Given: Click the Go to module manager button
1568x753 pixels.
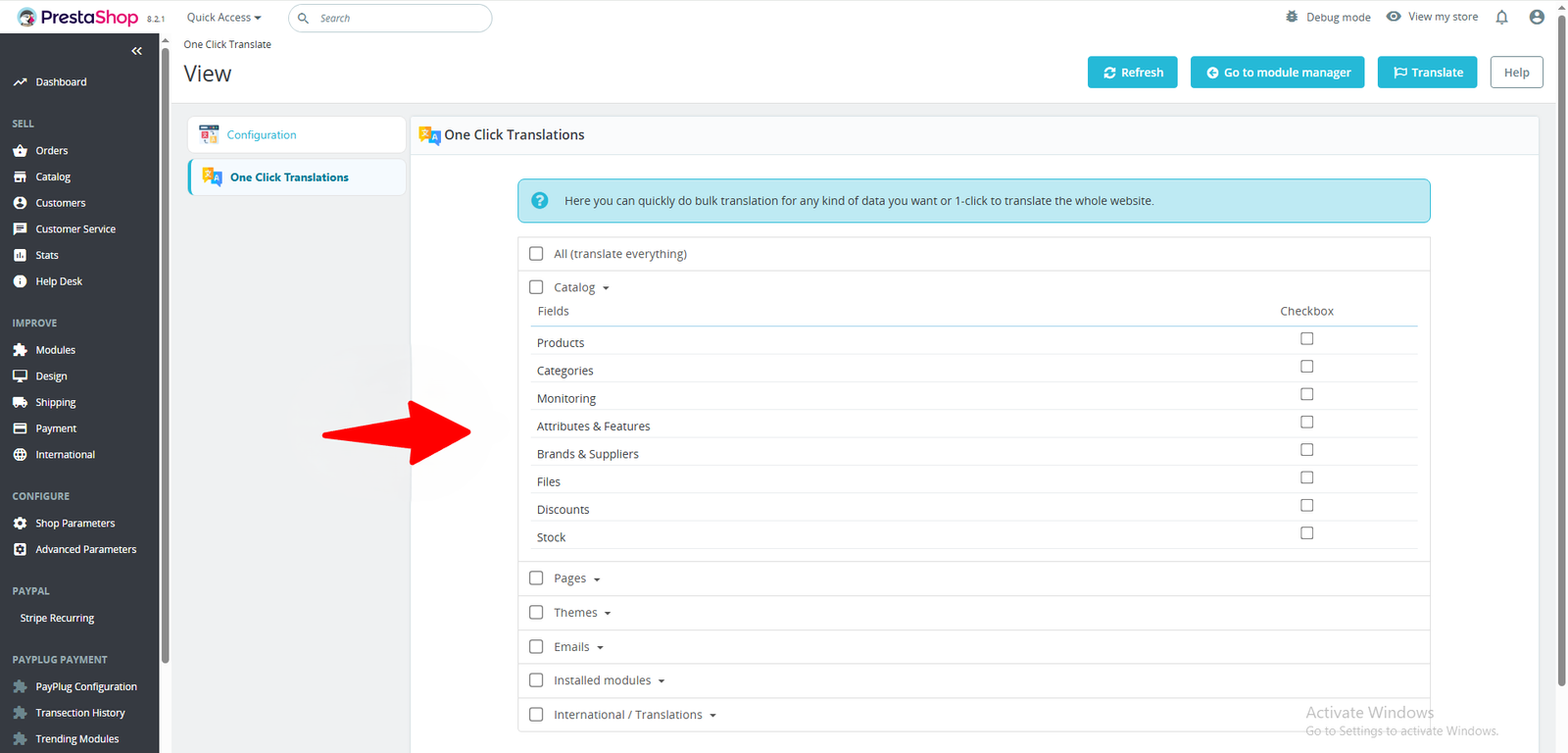Looking at the screenshot, I should 1277,73.
